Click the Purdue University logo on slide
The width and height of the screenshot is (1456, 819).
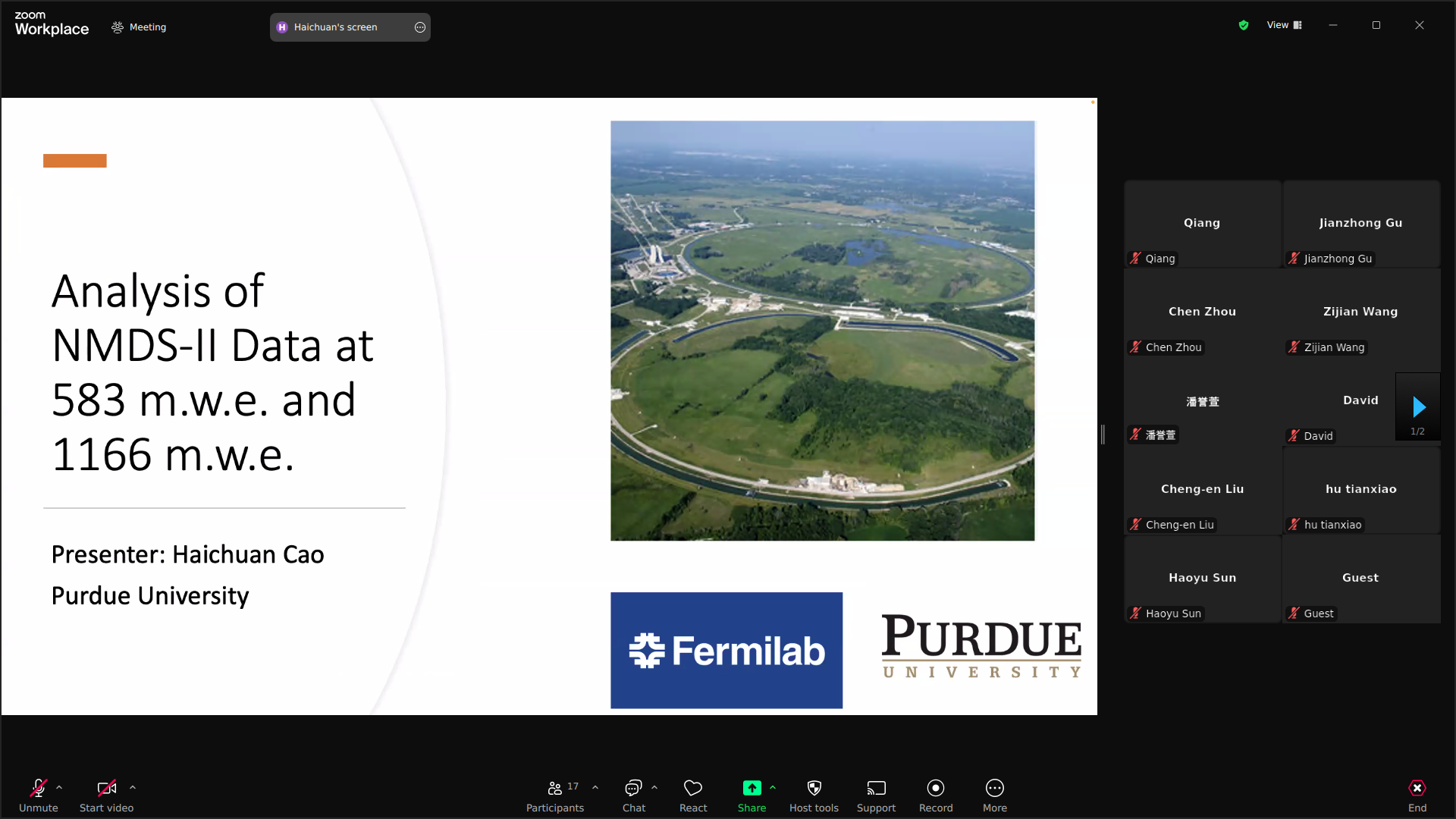[981, 646]
